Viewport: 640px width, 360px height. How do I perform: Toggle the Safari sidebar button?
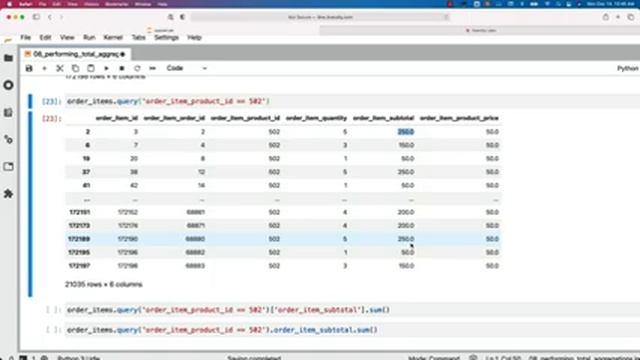[x=36, y=17]
